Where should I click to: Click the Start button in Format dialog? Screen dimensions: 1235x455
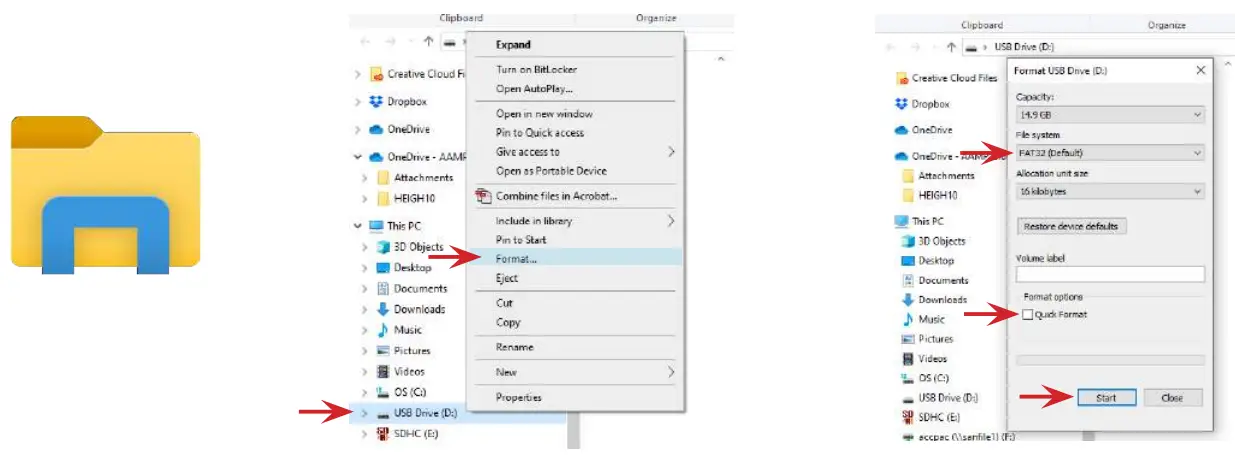pos(1106,397)
